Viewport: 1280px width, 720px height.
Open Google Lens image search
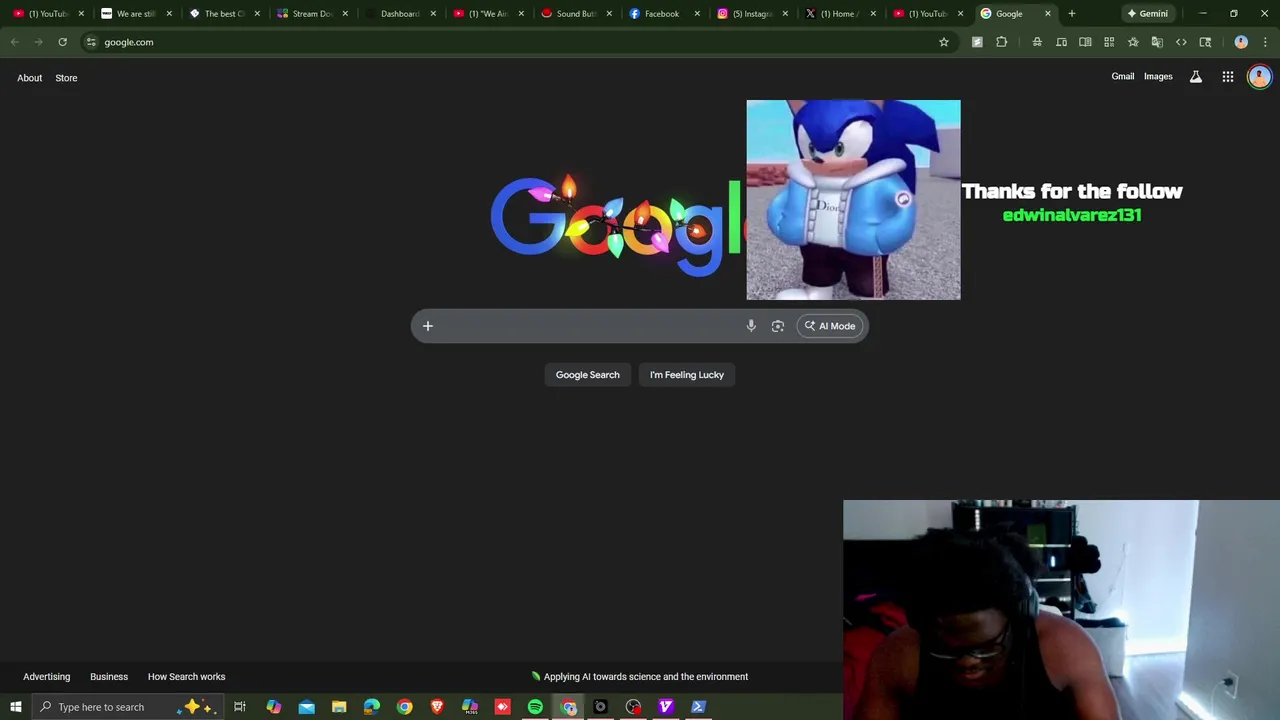[778, 326]
